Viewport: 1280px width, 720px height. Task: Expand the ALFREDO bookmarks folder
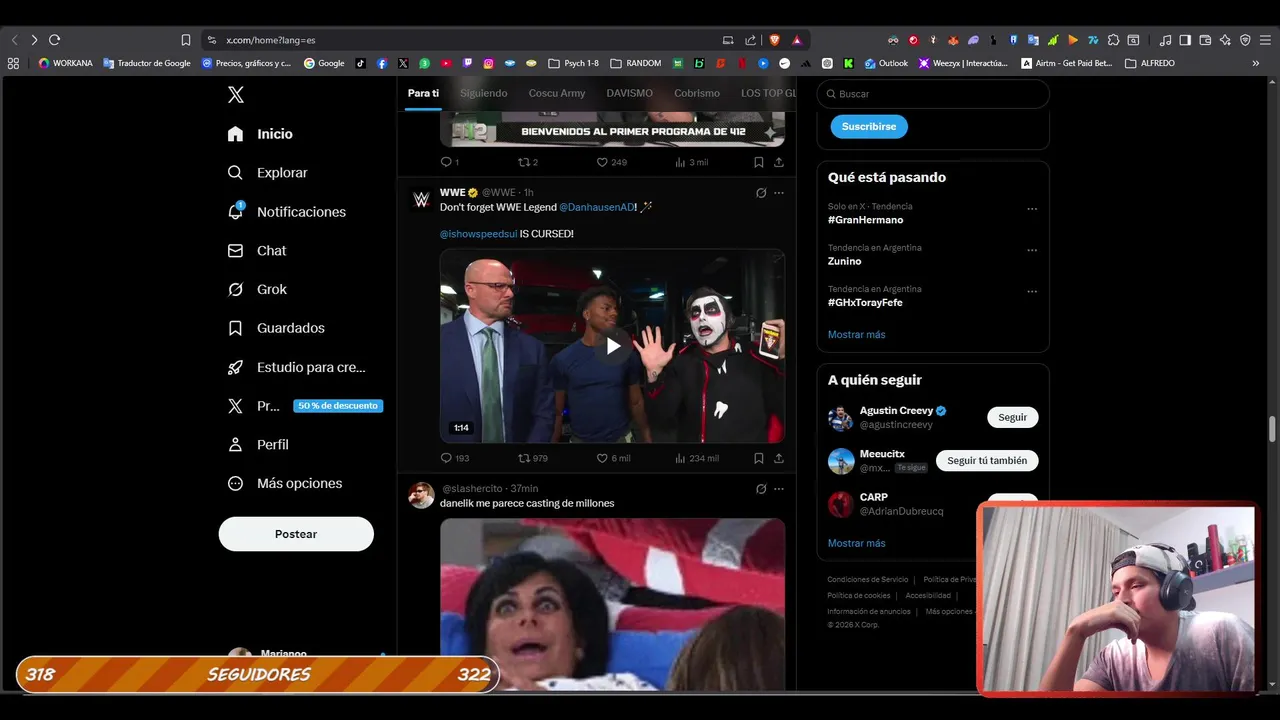1149,63
